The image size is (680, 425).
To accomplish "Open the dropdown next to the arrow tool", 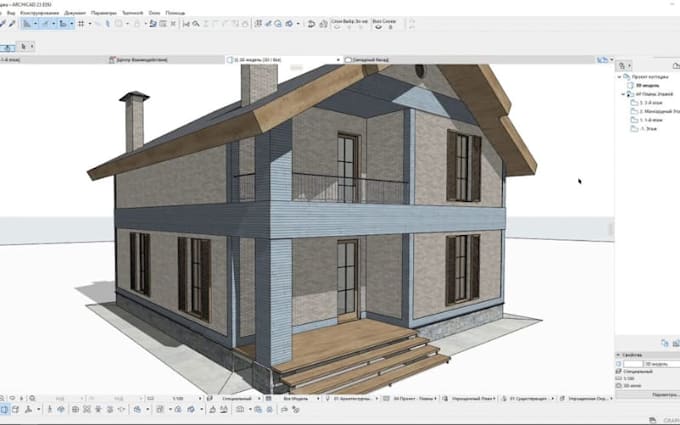I will pos(32,46).
